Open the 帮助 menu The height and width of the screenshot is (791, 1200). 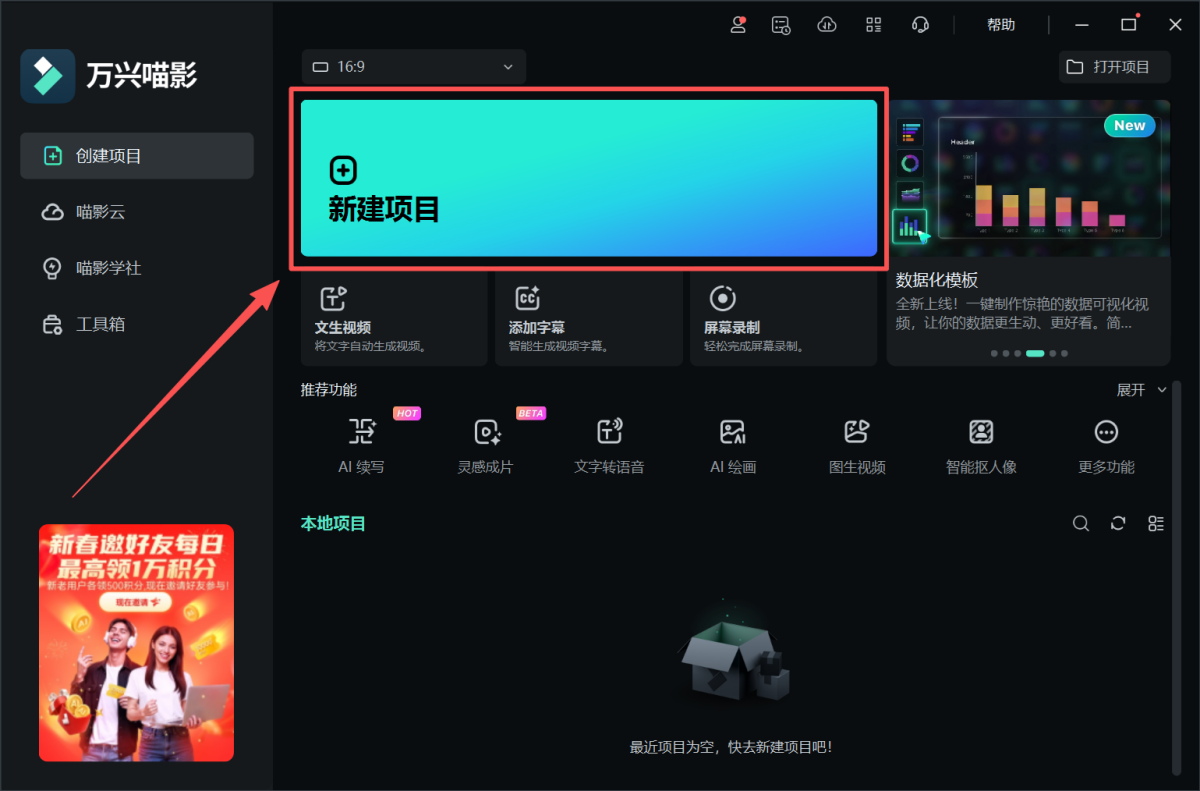[x=1001, y=25]
